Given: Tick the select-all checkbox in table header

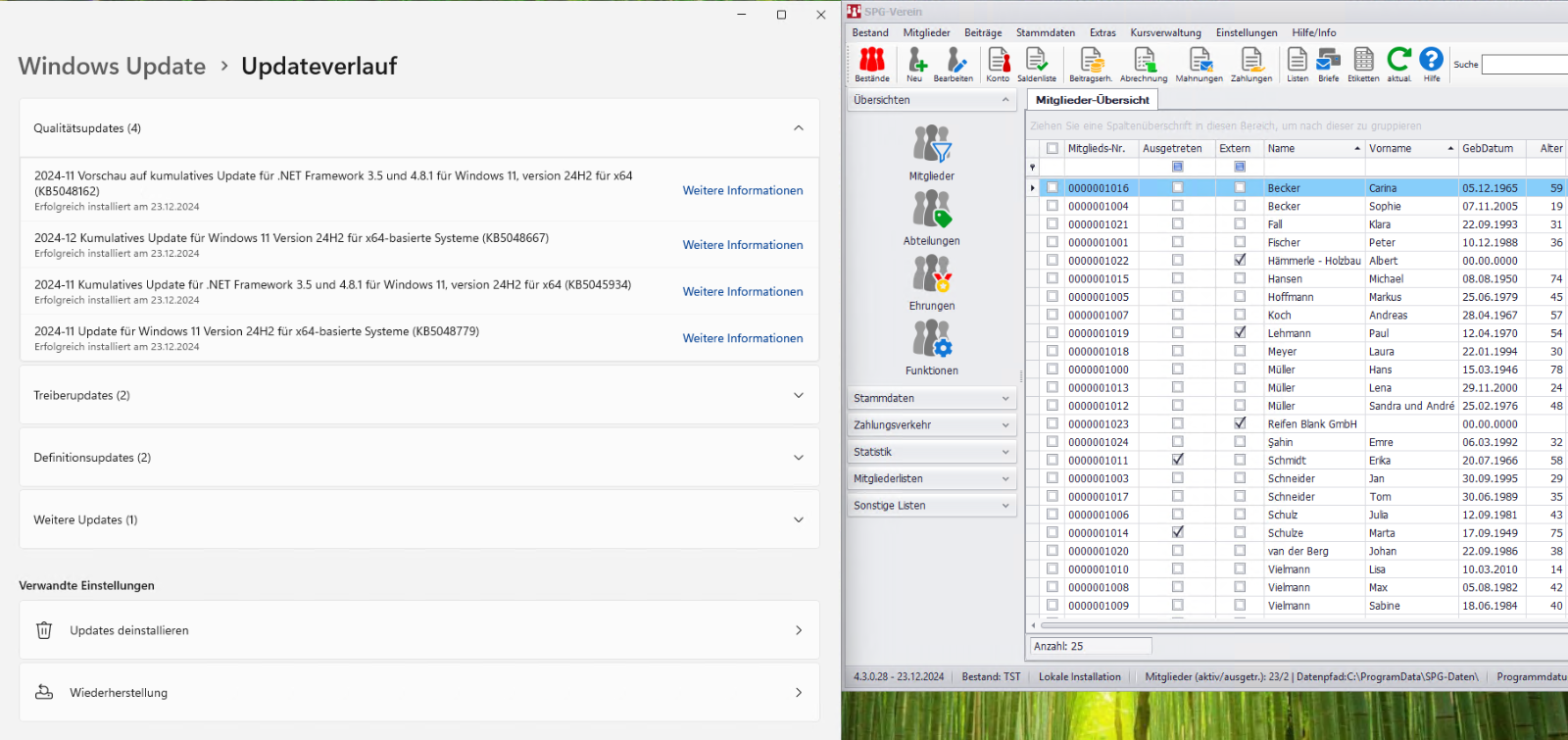Looking at the screenshot, I should point(1053,149).
